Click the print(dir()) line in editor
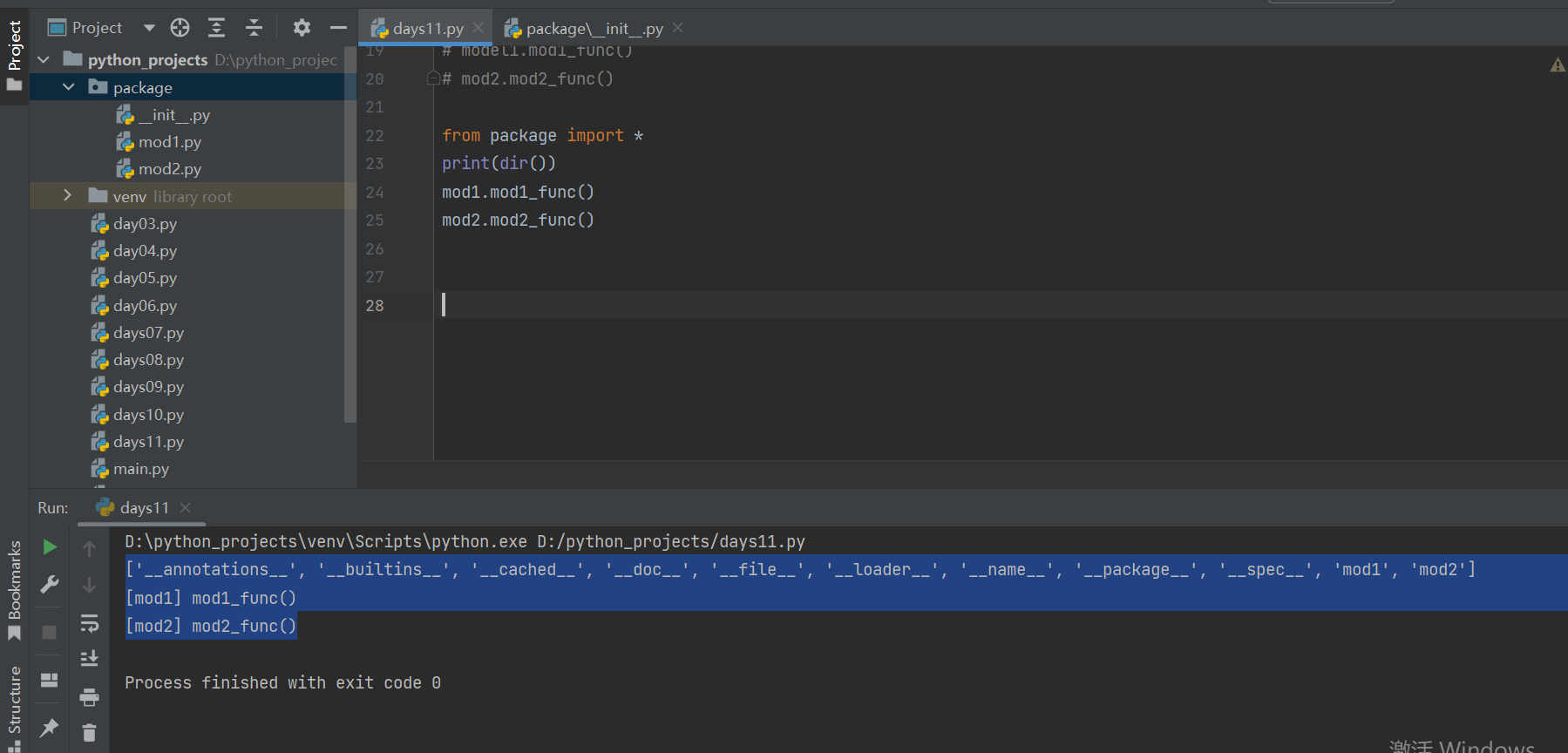Screen dimensions: 1568x753 [499, 163]
